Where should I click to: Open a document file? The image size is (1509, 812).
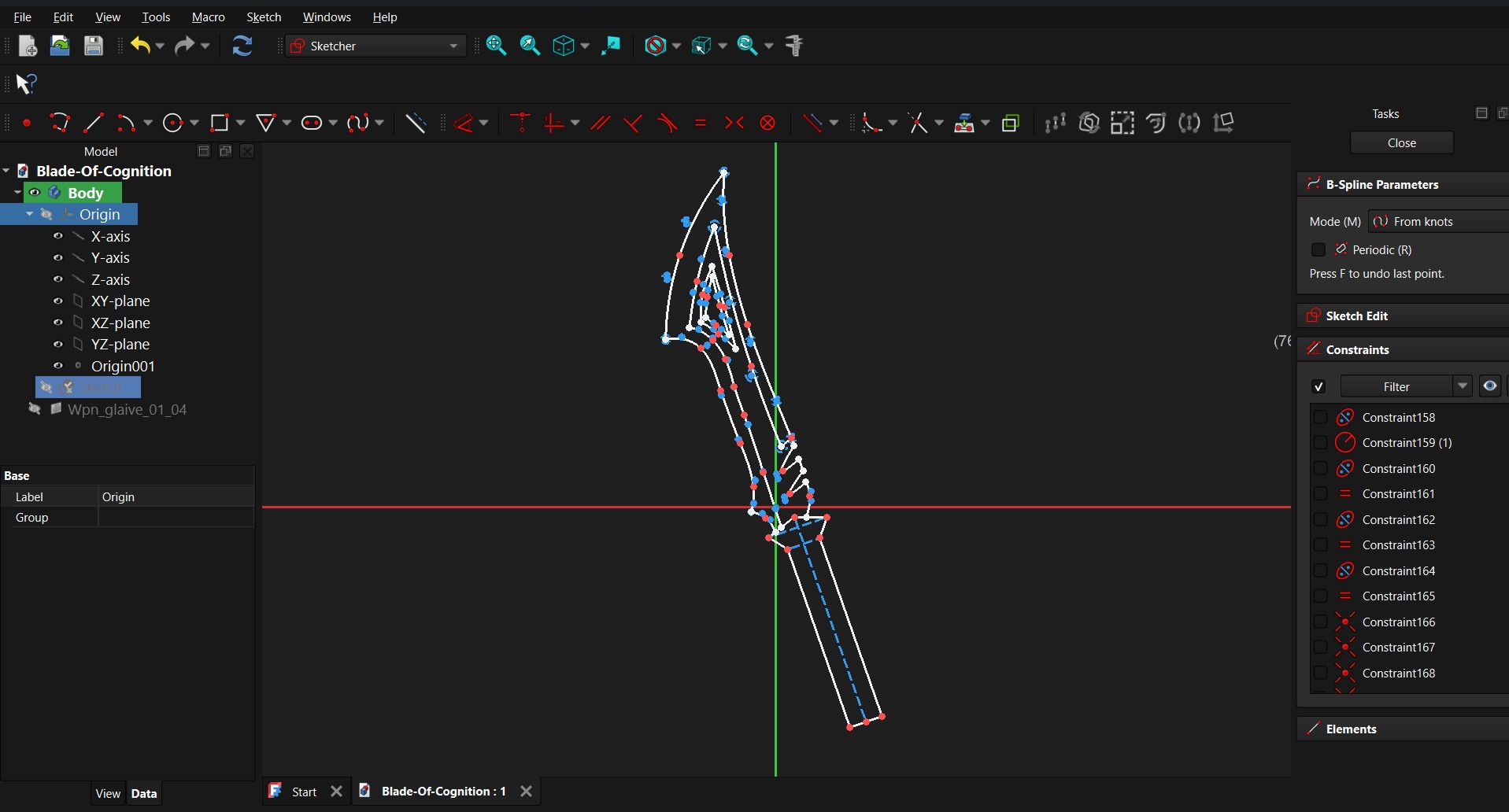click(x=60, y=46)
